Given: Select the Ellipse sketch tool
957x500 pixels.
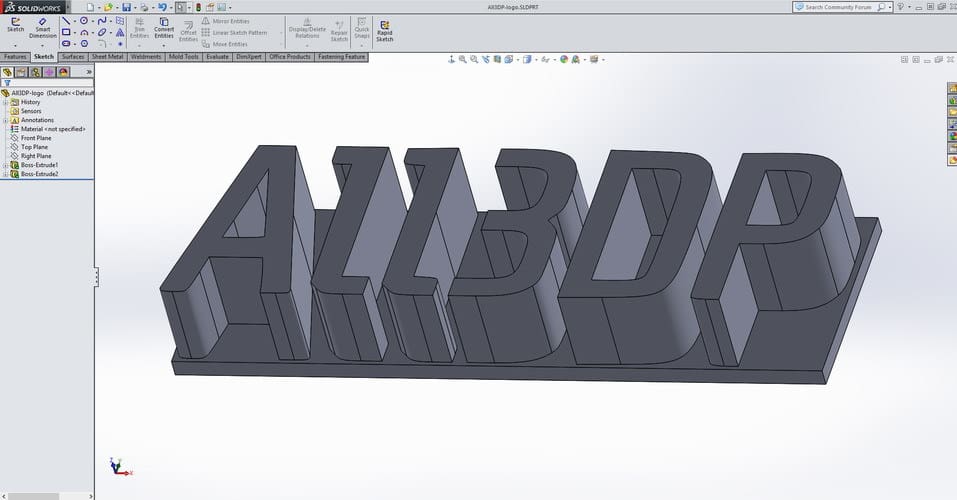Looking at the screenshot, I should pos(102,32).
